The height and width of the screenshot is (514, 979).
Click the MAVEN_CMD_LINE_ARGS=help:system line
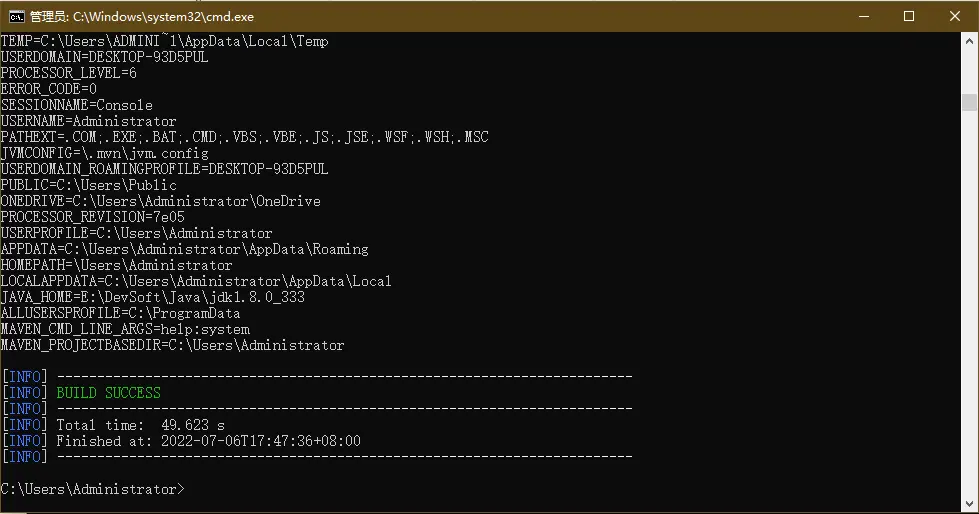(x=125, y=329)
